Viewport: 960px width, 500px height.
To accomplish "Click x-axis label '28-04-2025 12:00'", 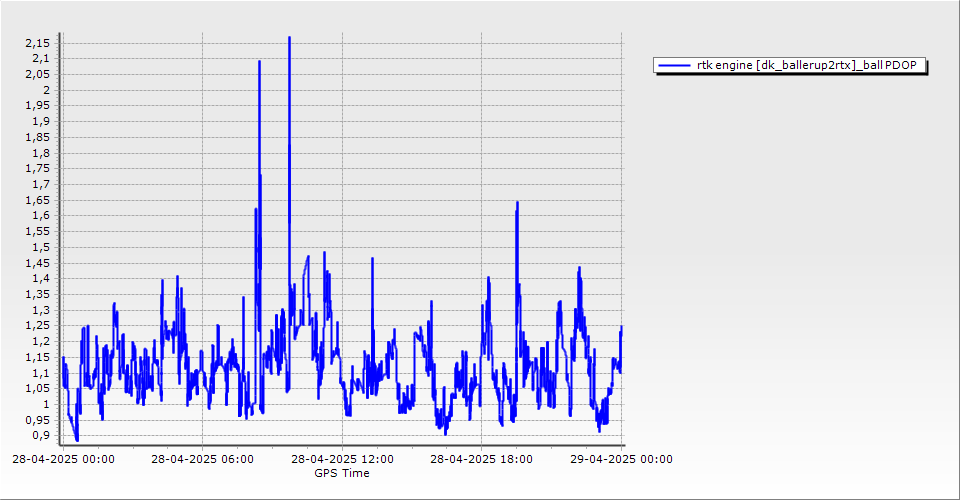I will [x=342, y=459].
